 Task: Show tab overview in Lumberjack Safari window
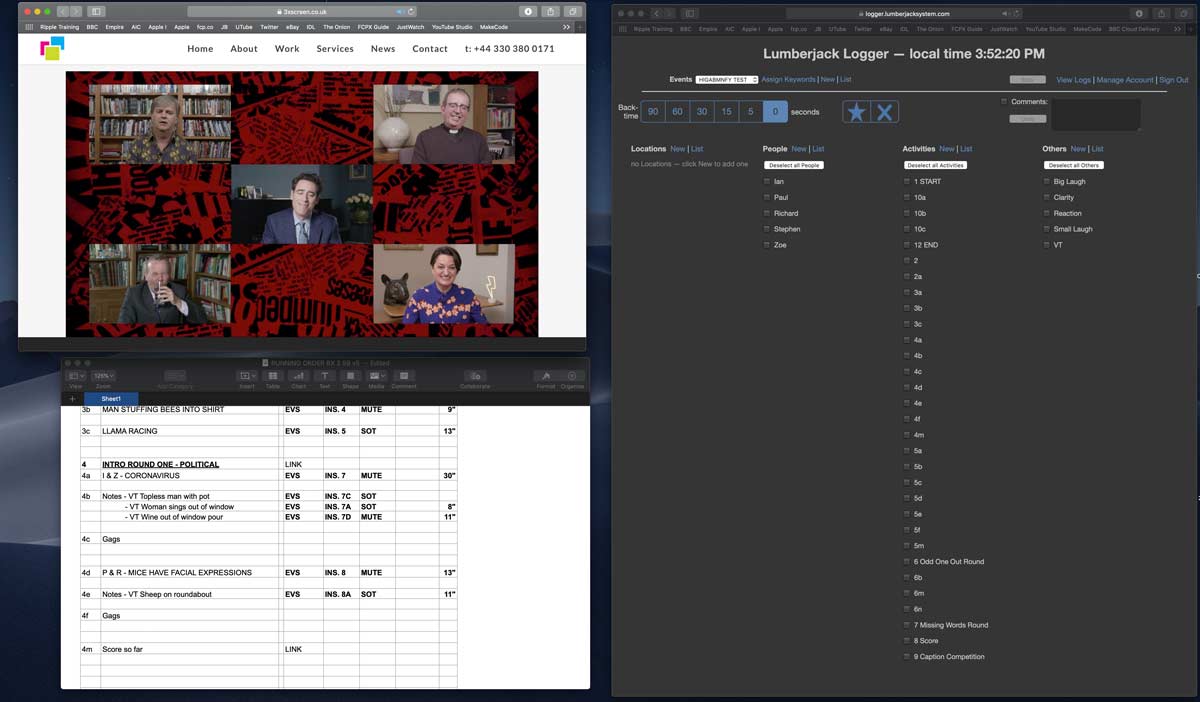tap(1183, 13)
